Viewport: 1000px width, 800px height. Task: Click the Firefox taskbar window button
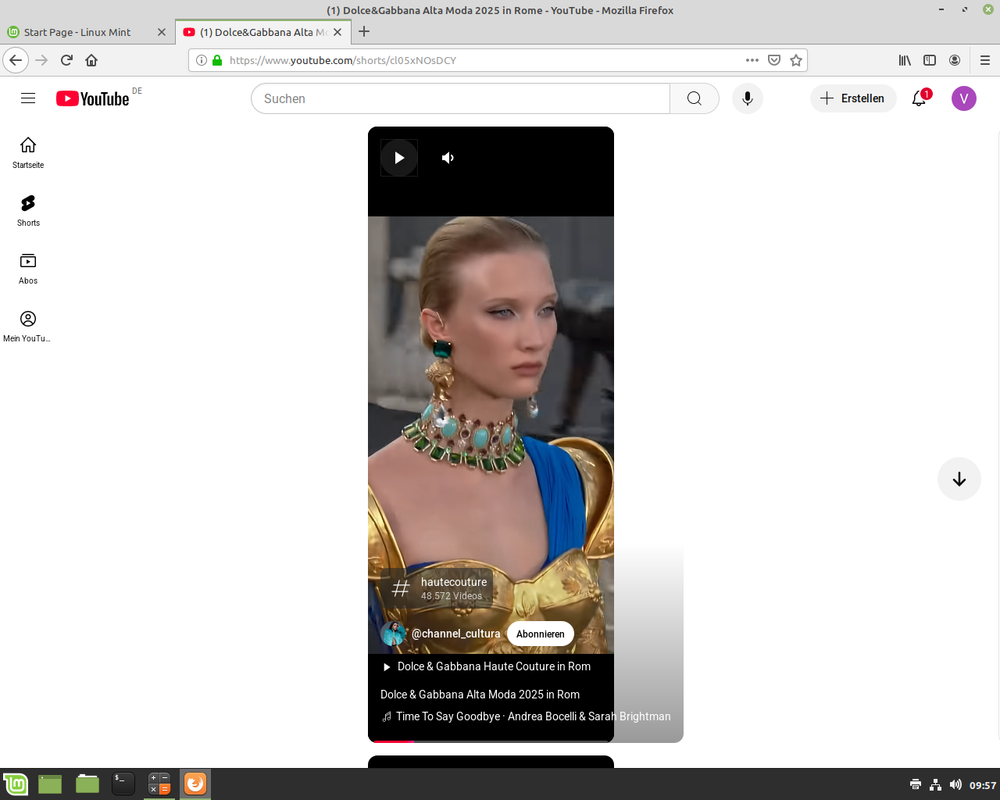pyautogui.click(x=195, y=784)
